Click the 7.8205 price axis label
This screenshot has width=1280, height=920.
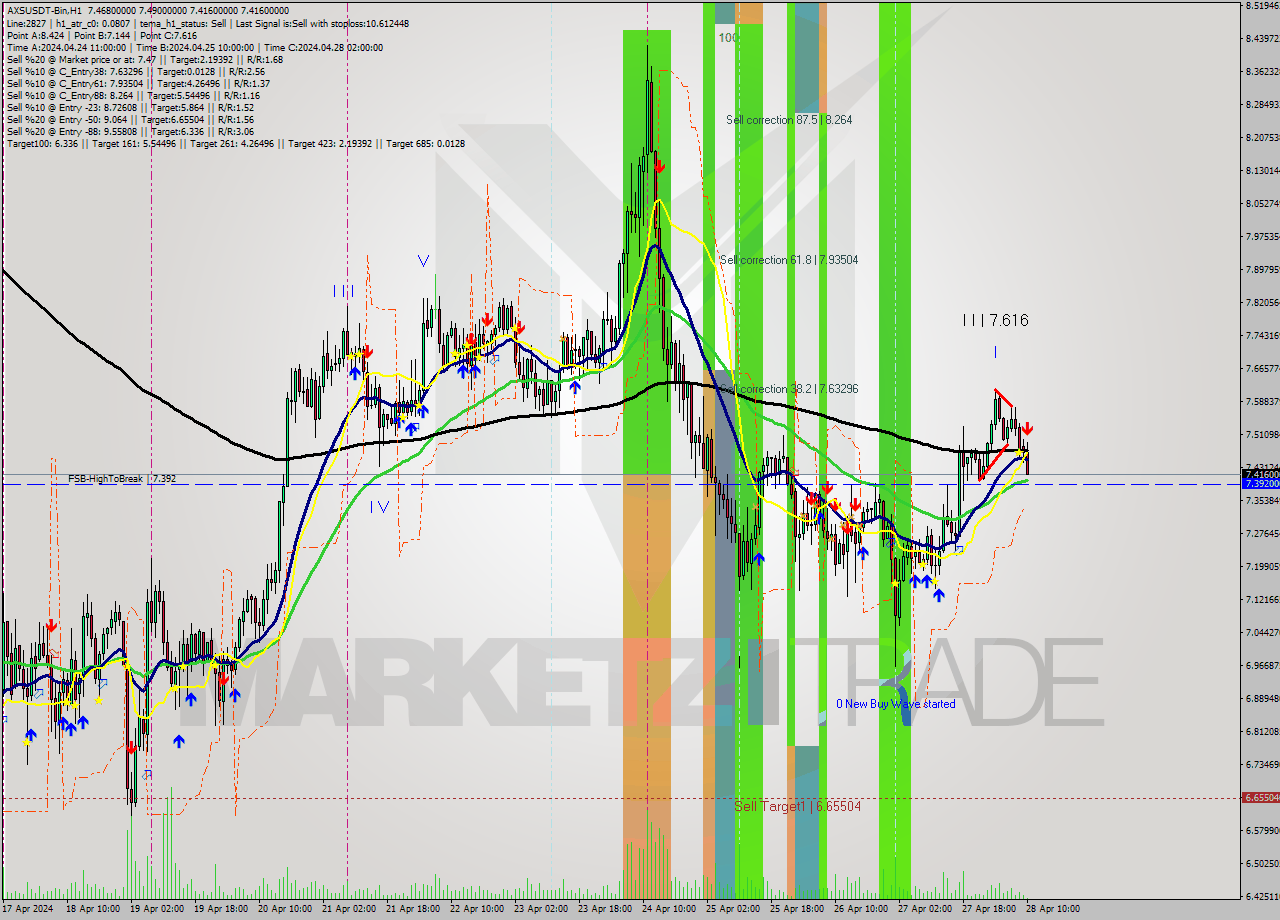tap(1262, 302)
